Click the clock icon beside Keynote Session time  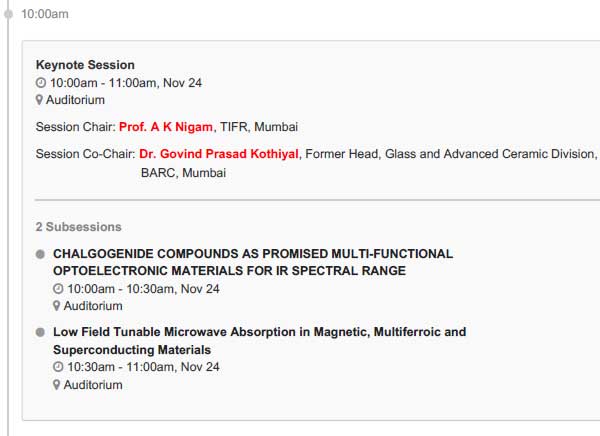tap(41, 83)
